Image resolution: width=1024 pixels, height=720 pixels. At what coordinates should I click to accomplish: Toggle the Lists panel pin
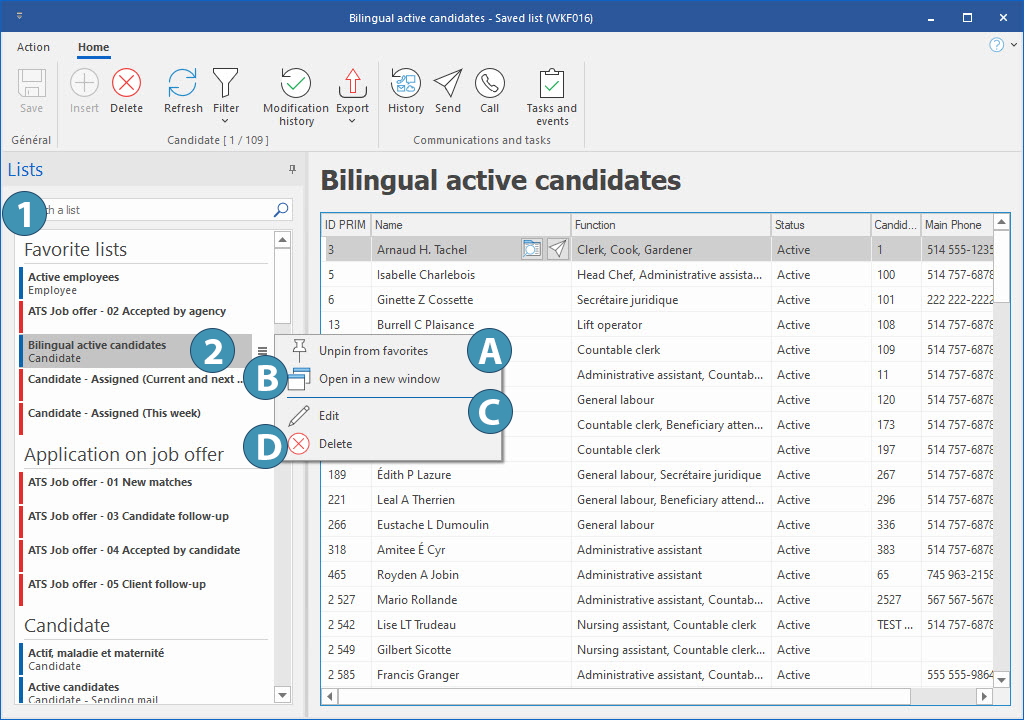click(293, 170)
